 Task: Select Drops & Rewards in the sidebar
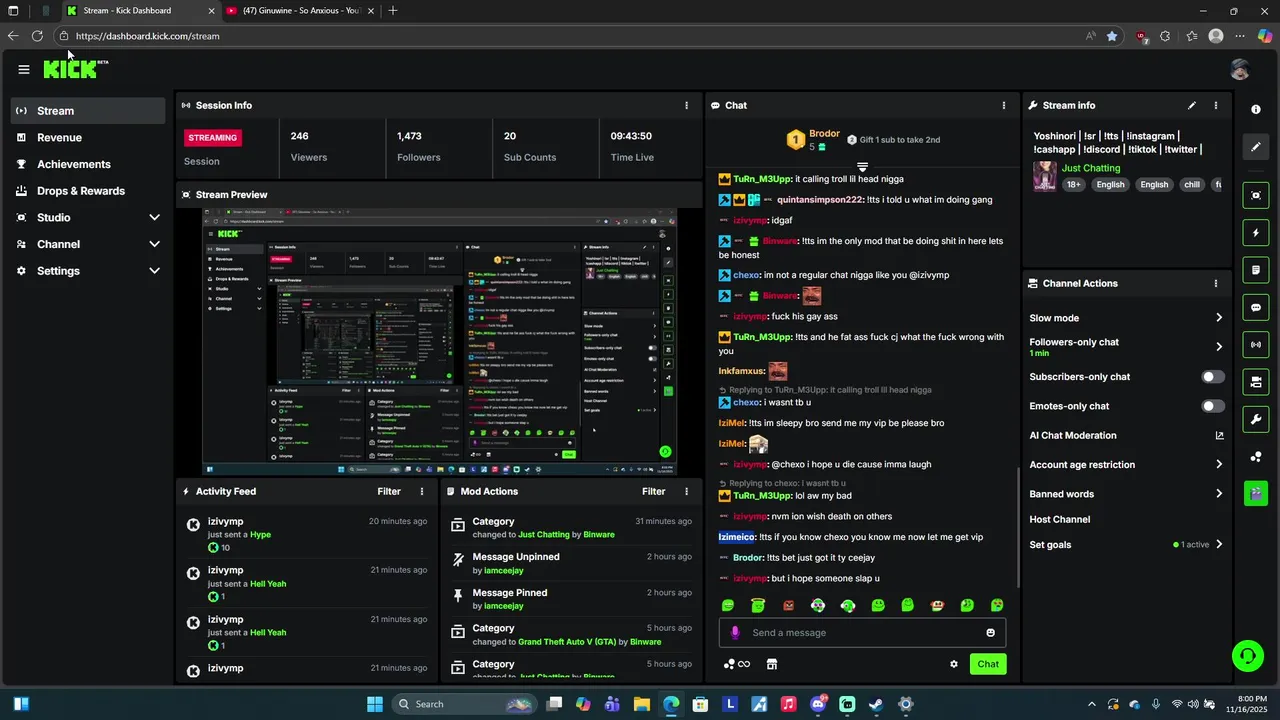88,191
